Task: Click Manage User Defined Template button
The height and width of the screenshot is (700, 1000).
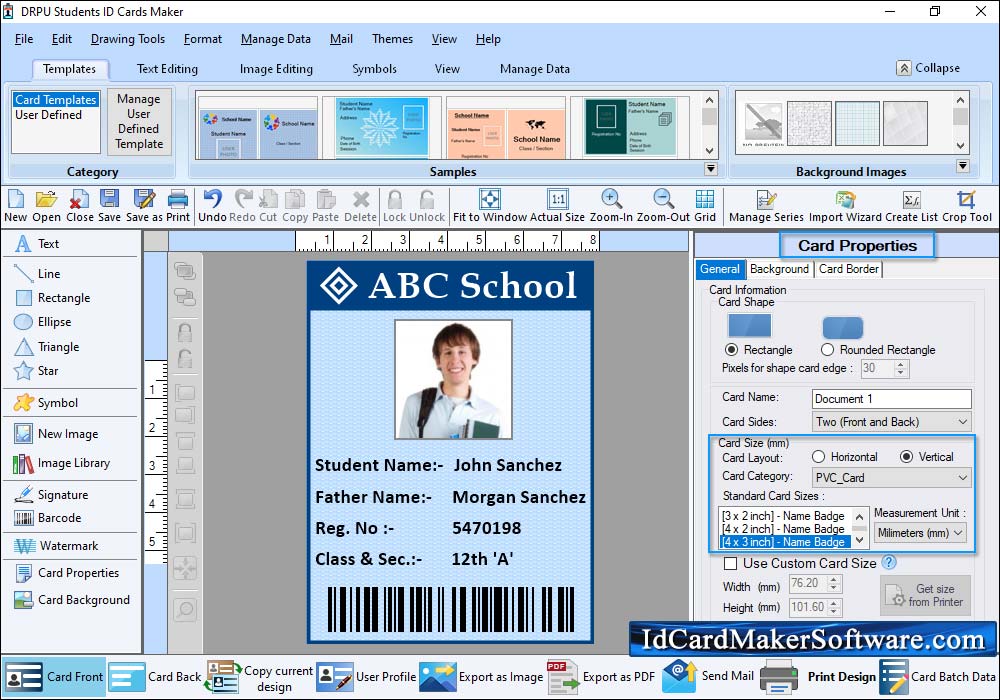Action: tap(139, 121)
